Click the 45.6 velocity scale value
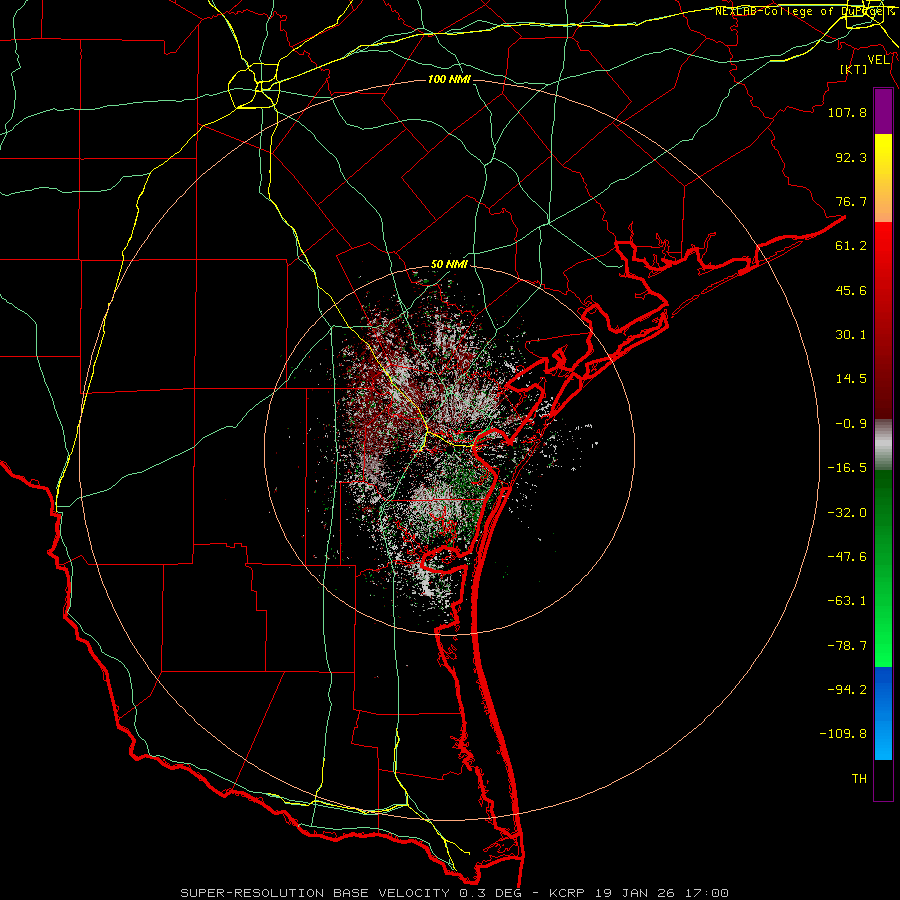900x900 pixels. point(851,290)
